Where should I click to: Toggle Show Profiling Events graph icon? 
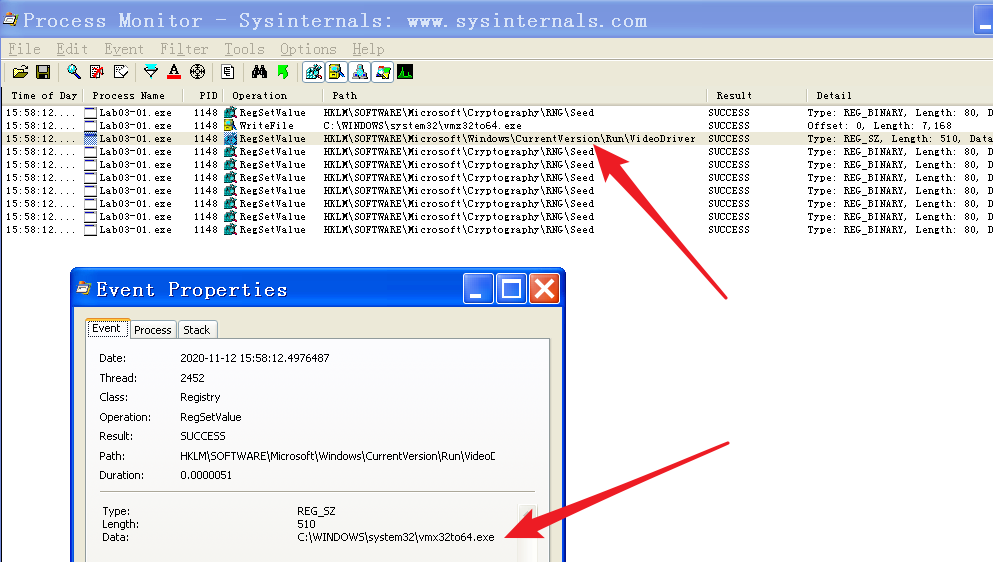tap(405, 72)
